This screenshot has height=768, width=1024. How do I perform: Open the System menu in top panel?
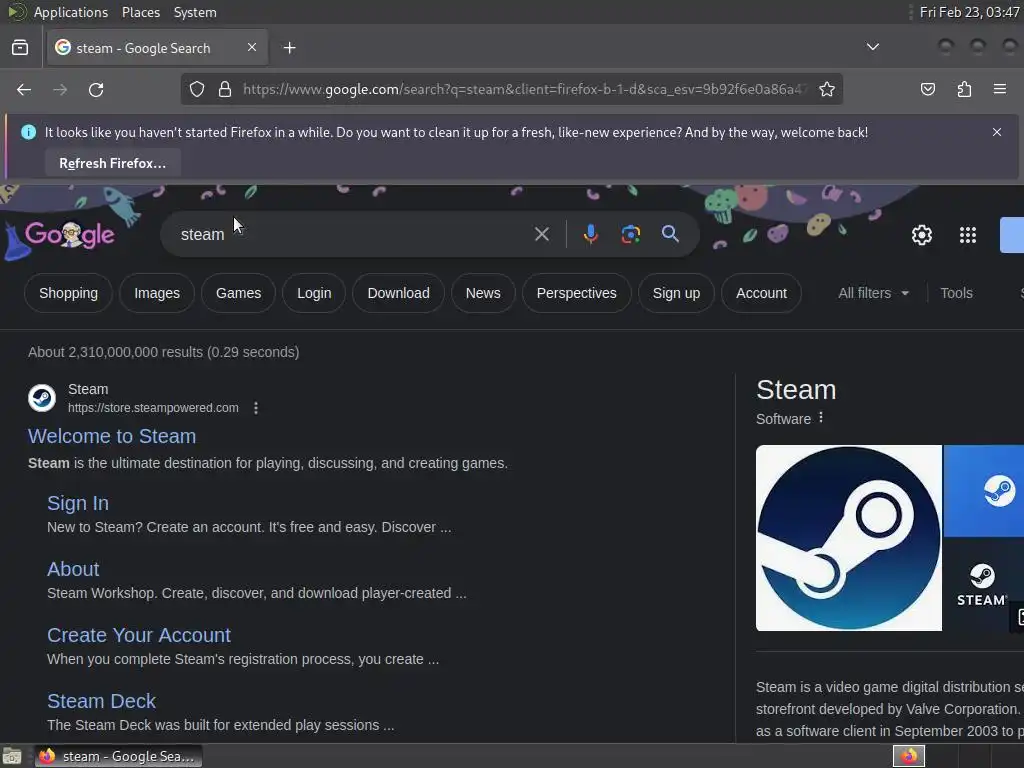point(195,12)
